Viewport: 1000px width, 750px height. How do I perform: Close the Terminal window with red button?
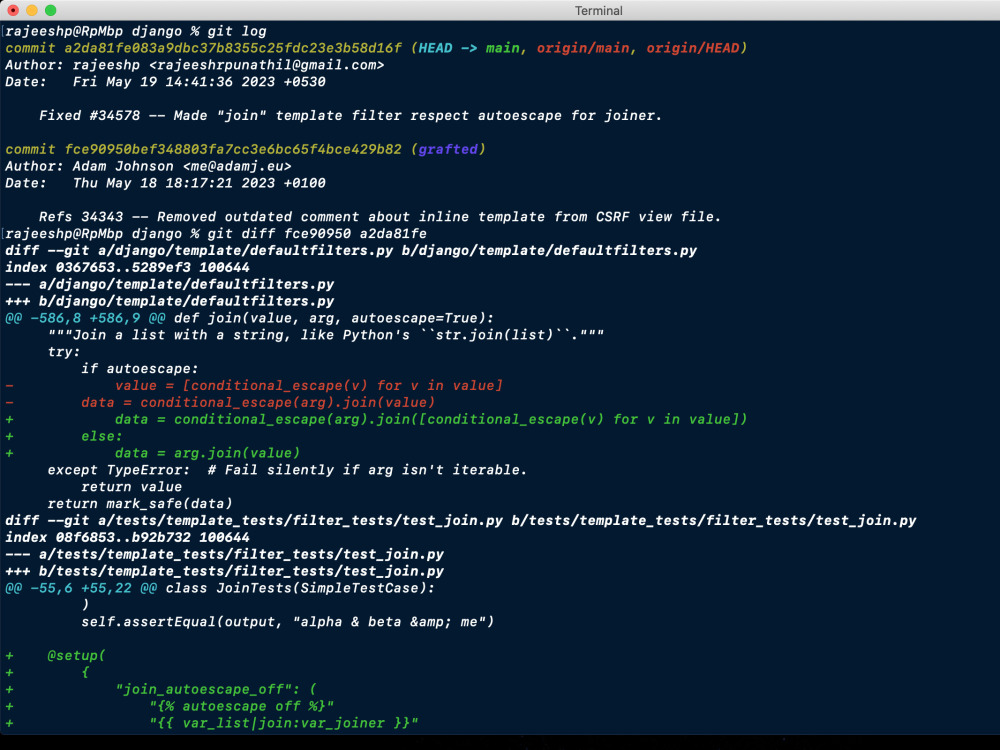tap(13, 10)
